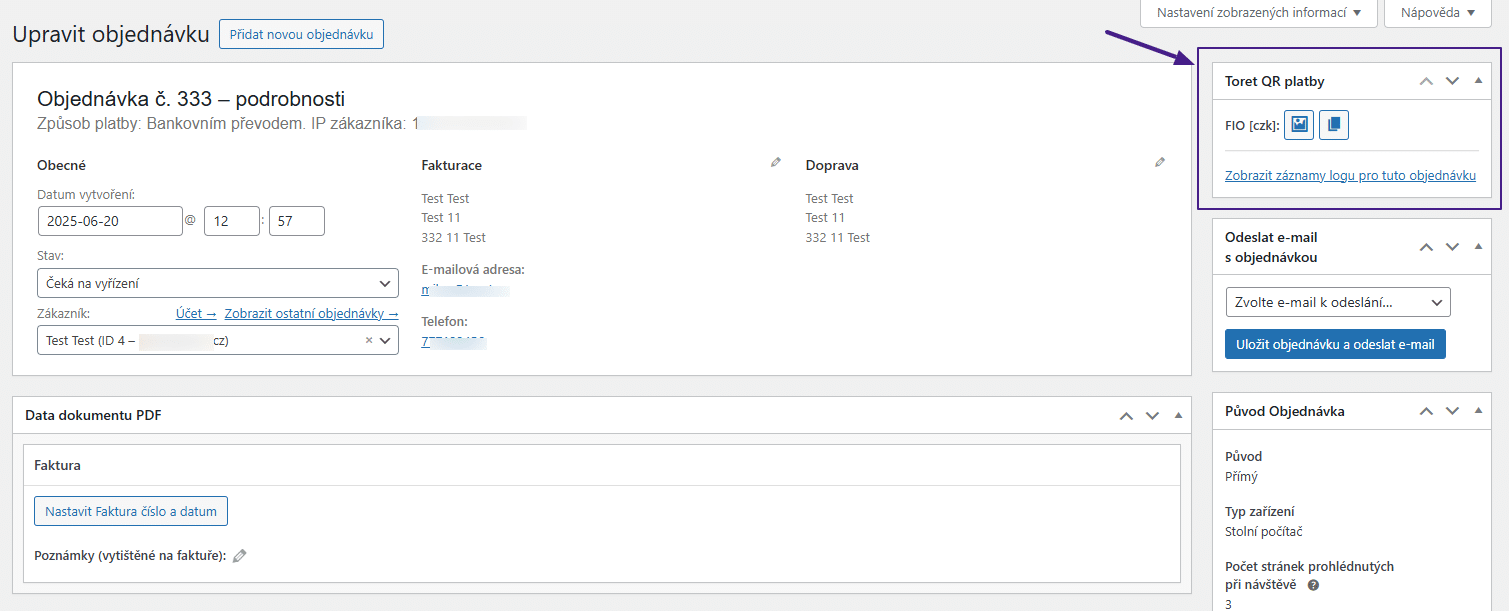Open Nastavení zobrazených informací tab
This screenshot has width=1509, height=611.
pos(1259,13)
